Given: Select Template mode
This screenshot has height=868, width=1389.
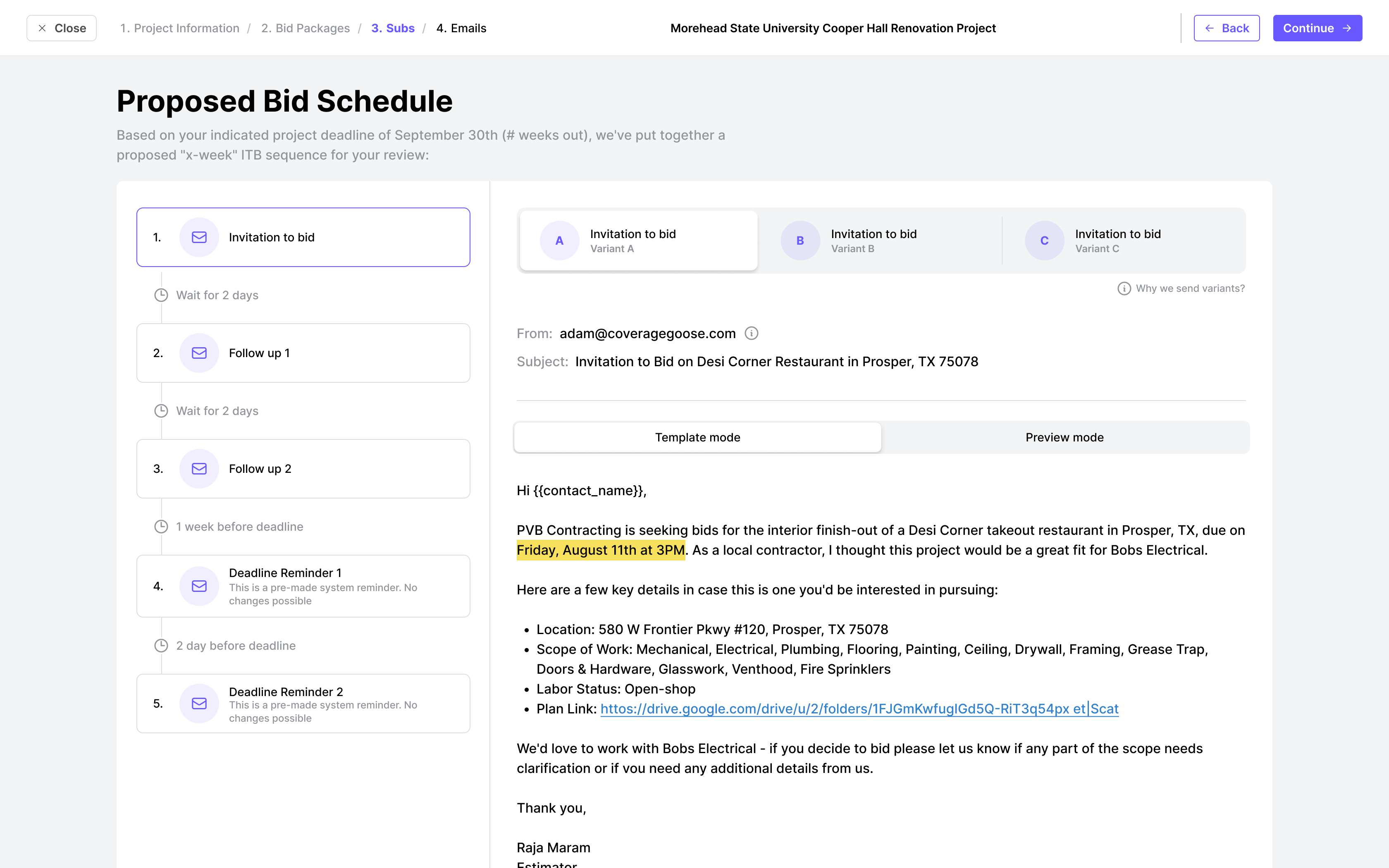Looking at the screenshot, I should (x=697, y=437).
